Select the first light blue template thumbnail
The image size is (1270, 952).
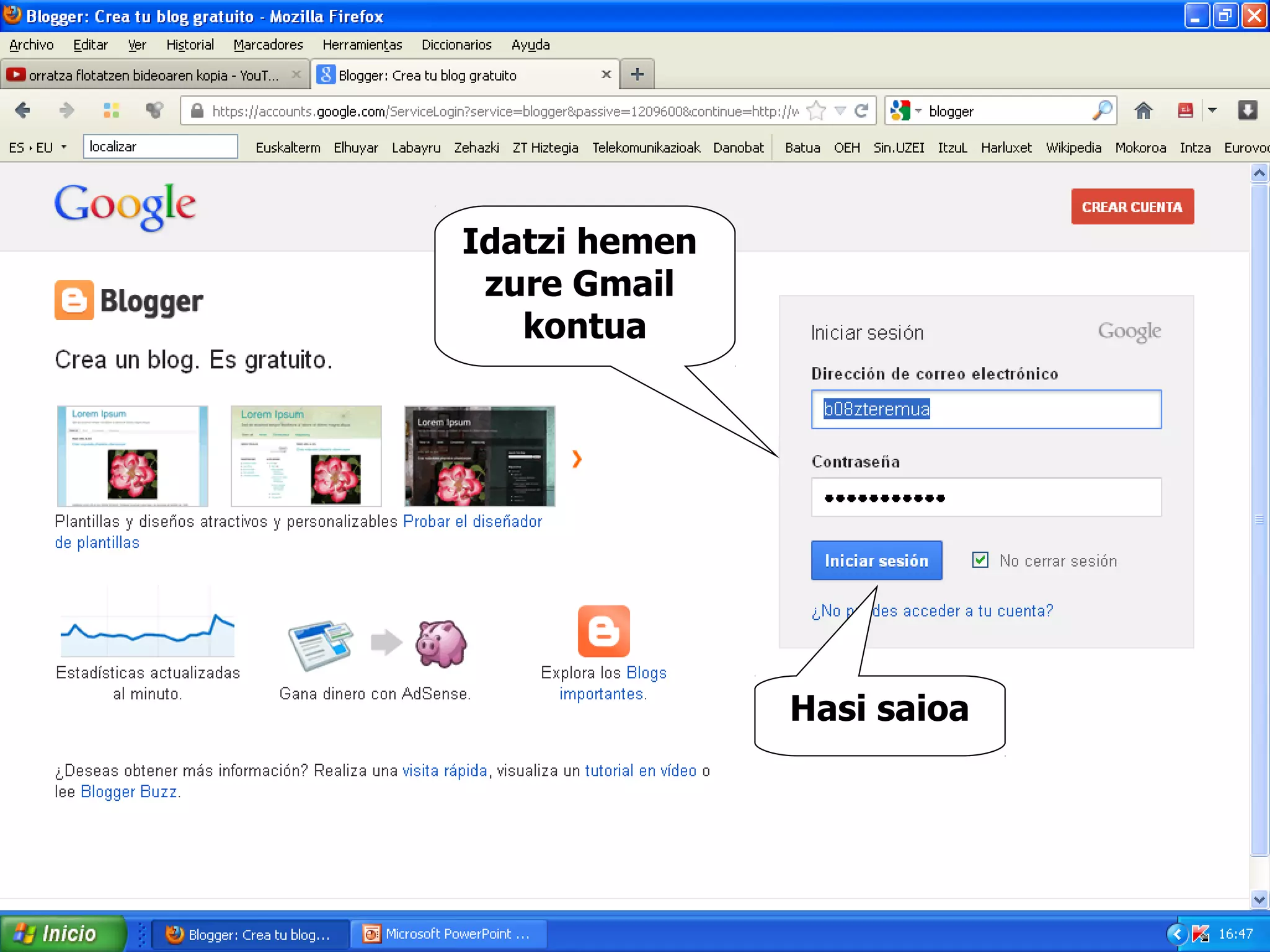click(132, 456)
